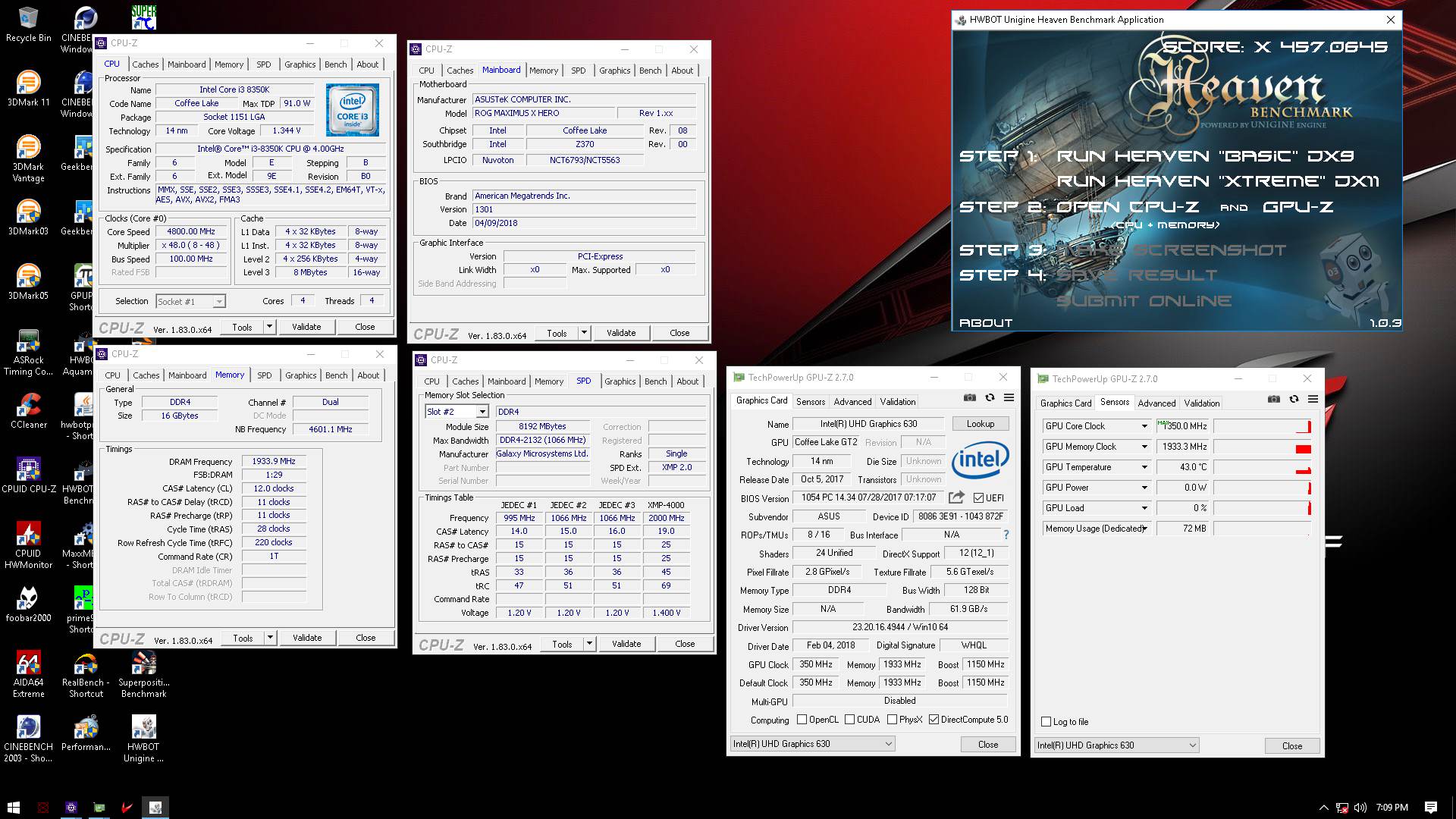This screenshot has width=1456, height=819.
Task: Switch to Bench tab in CPU-Z Mainboard window
Action: (651, 71)
